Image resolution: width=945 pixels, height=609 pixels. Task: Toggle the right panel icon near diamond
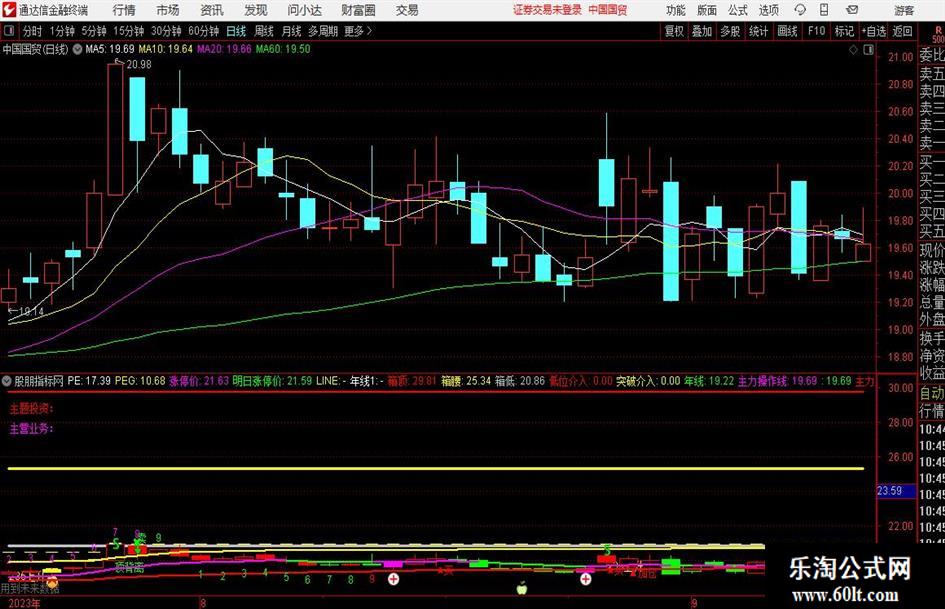click(x=868, y=50)
